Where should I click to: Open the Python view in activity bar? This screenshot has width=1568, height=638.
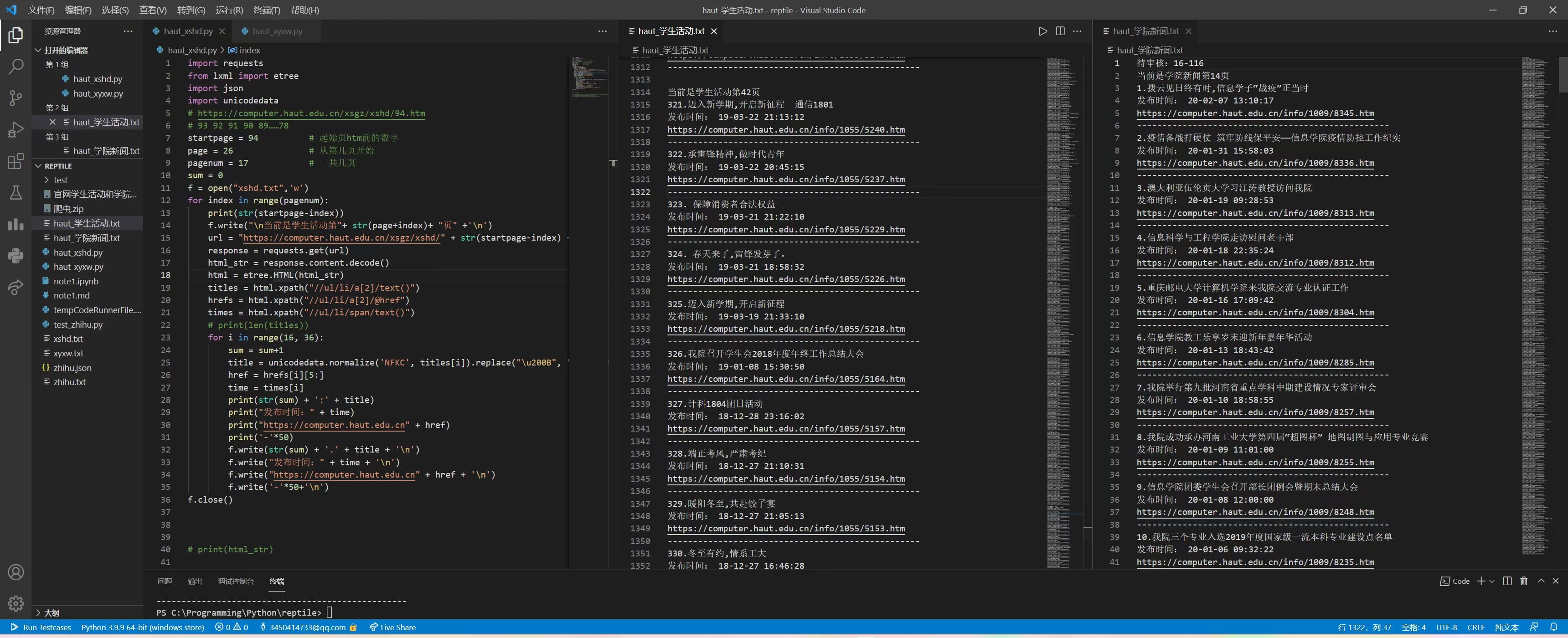pos(16,255)
